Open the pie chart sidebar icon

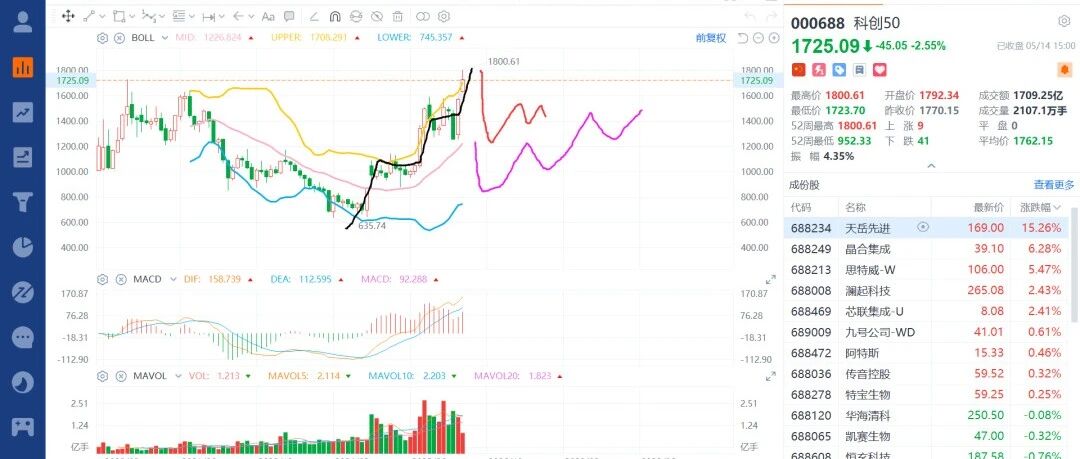23,247
